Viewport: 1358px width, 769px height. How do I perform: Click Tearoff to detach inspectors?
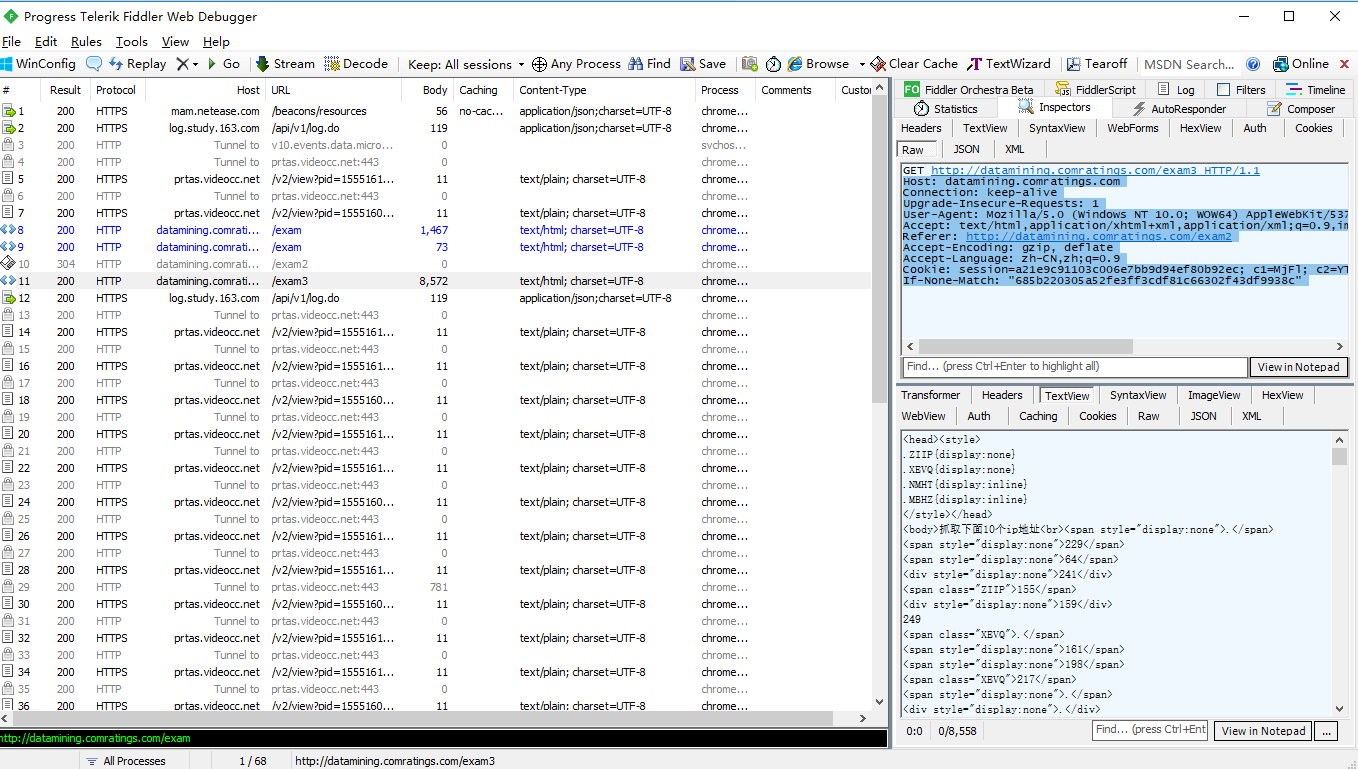coord(1097,64)
